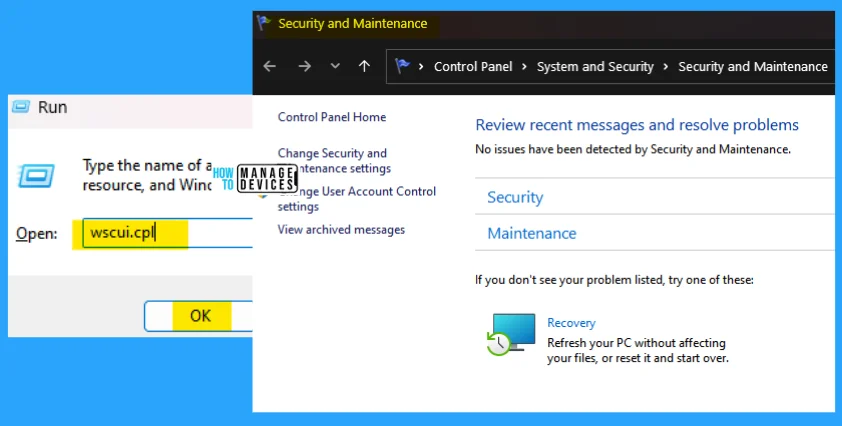This screenshot has height=426, width=842.
Task: Open the recent locations dropdown chevron
Action: click(x=335, y=67)
